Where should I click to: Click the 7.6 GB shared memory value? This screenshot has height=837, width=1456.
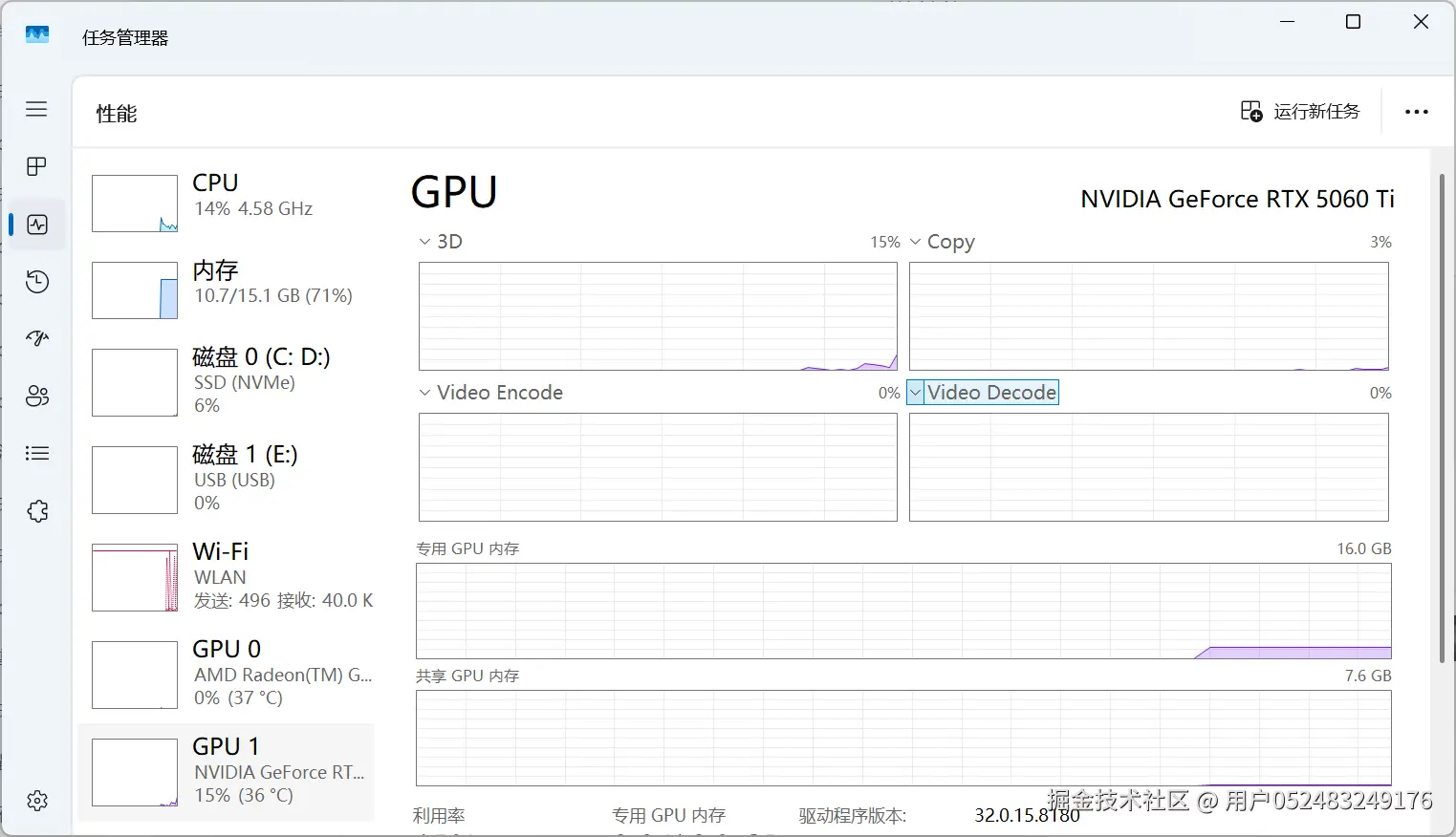point(1368,676)
